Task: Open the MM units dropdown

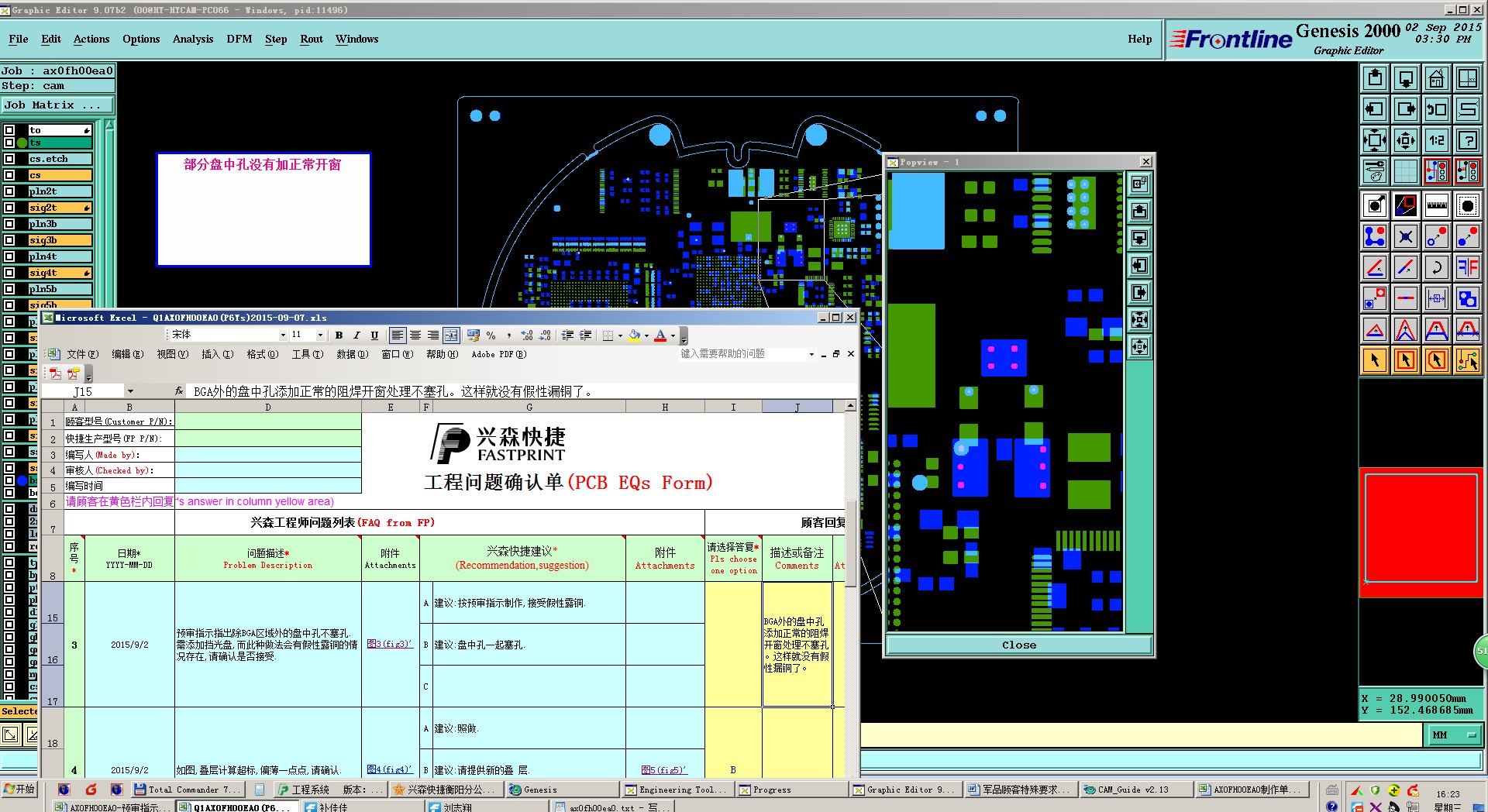Action: click(1455, 735)
